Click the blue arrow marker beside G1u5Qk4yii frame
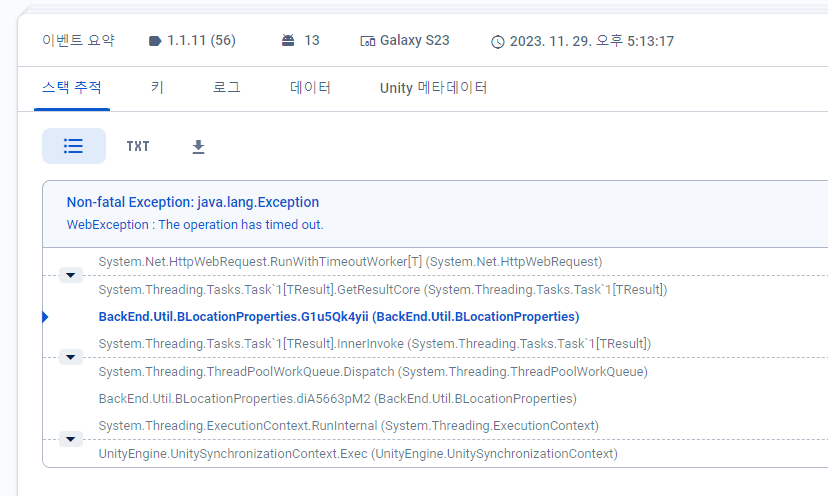Image resolution: width=828 pixels, height=496 pixels. pos(45,317)
